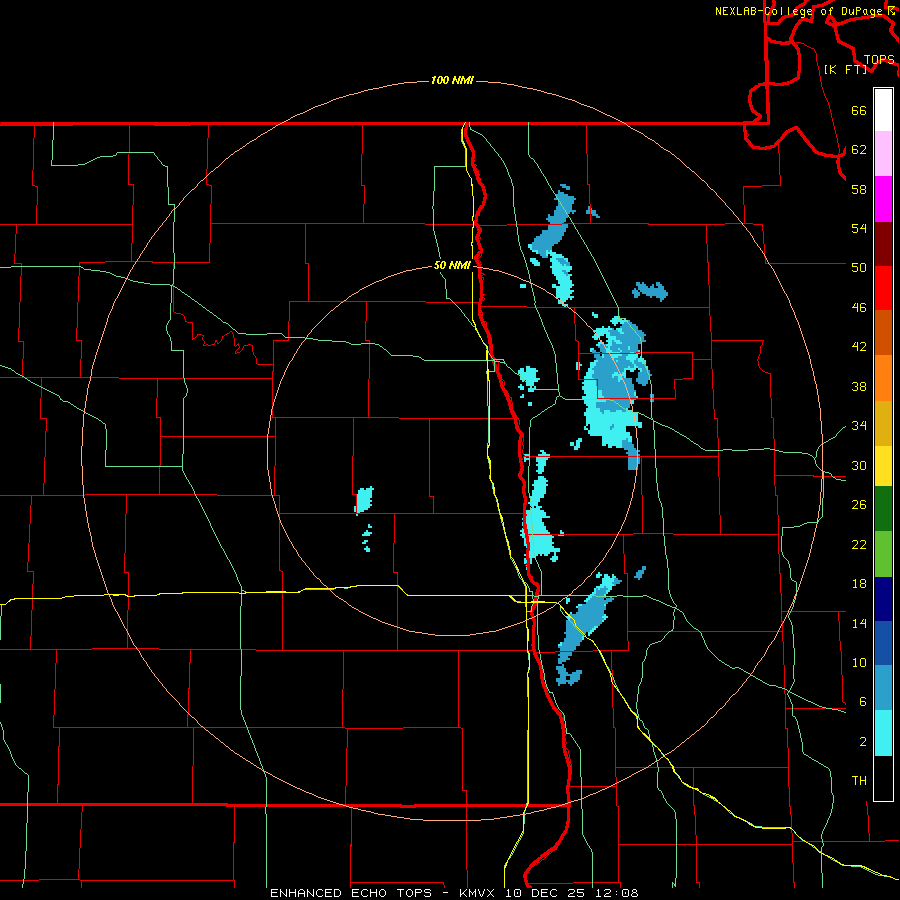
Task: Click 'ENHANCED ECHO TOPS' product caption
Action: 351,893
